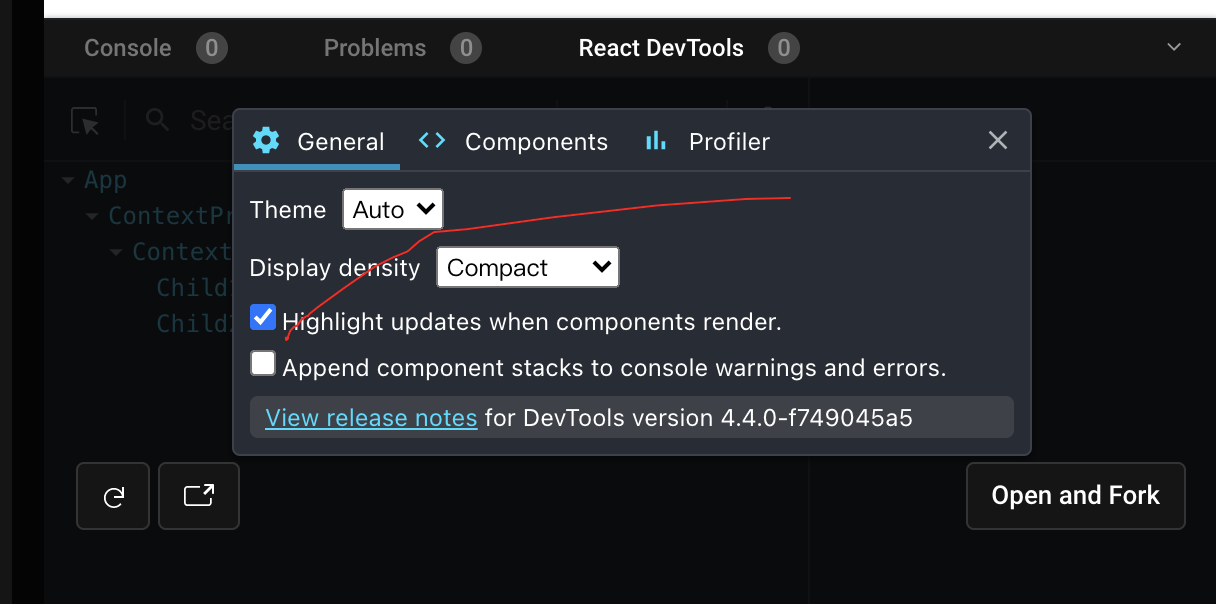Switch to the Components settings tab
1216x604 pixels.
536,141
